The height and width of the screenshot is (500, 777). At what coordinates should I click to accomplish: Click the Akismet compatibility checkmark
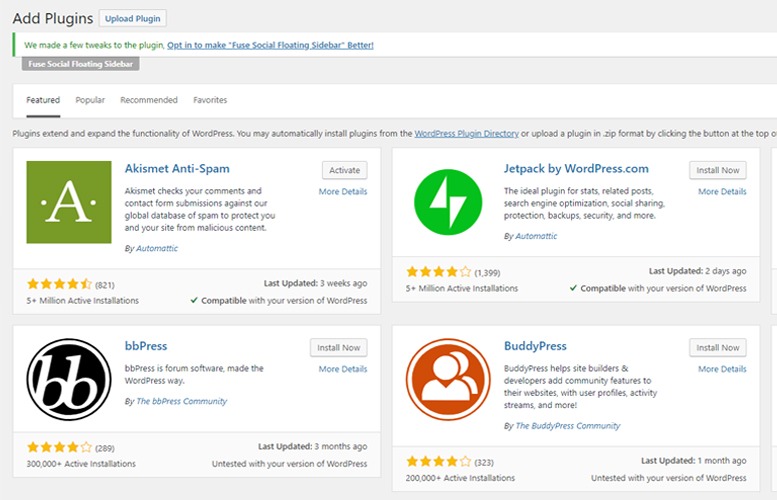194,300
